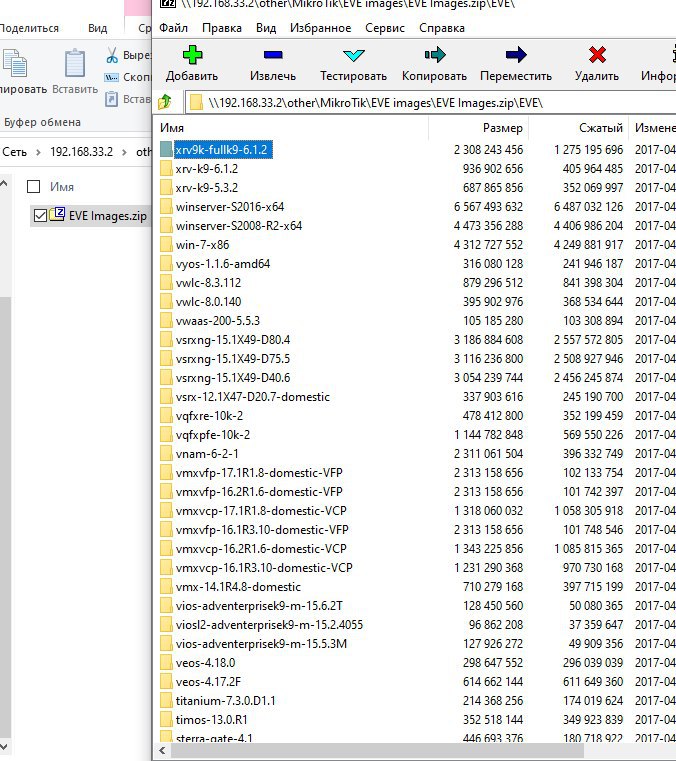Open the Сервис menu in 7-Zip
This screenshot has width=676, height=761.
(385, 28)
